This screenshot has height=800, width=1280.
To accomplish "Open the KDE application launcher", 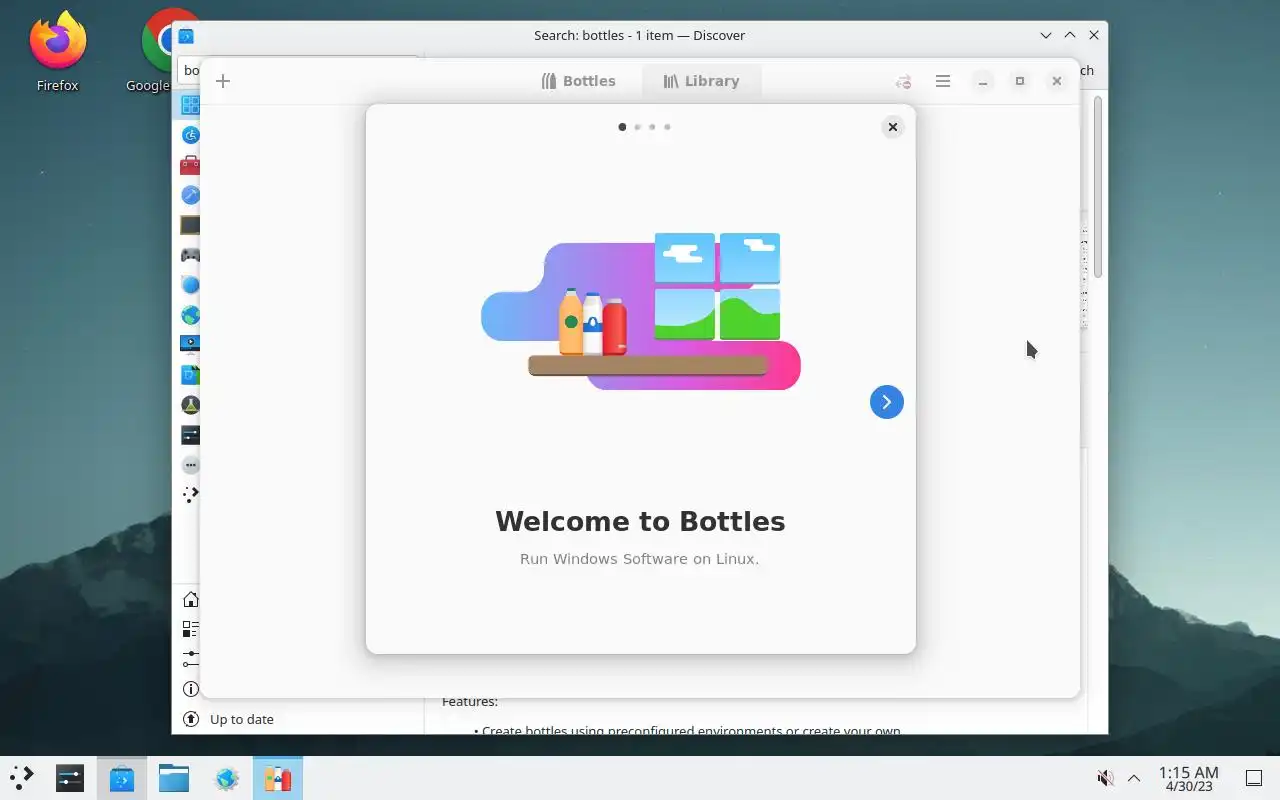I will click(22, 778).
